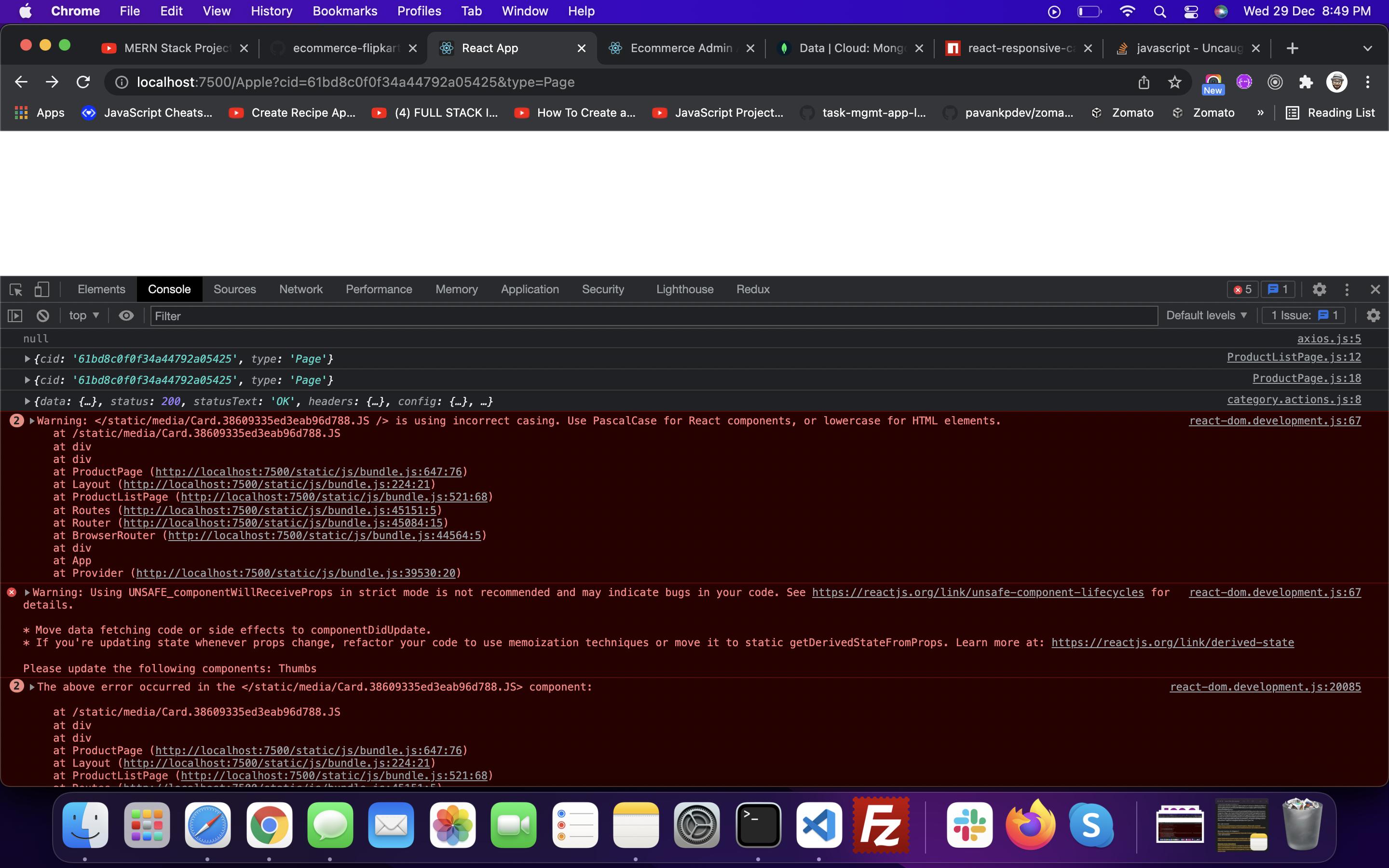Viewport: 1389px width, 868px height.
Task: Open Control Center in menu bar
Action: [1191, 11]
